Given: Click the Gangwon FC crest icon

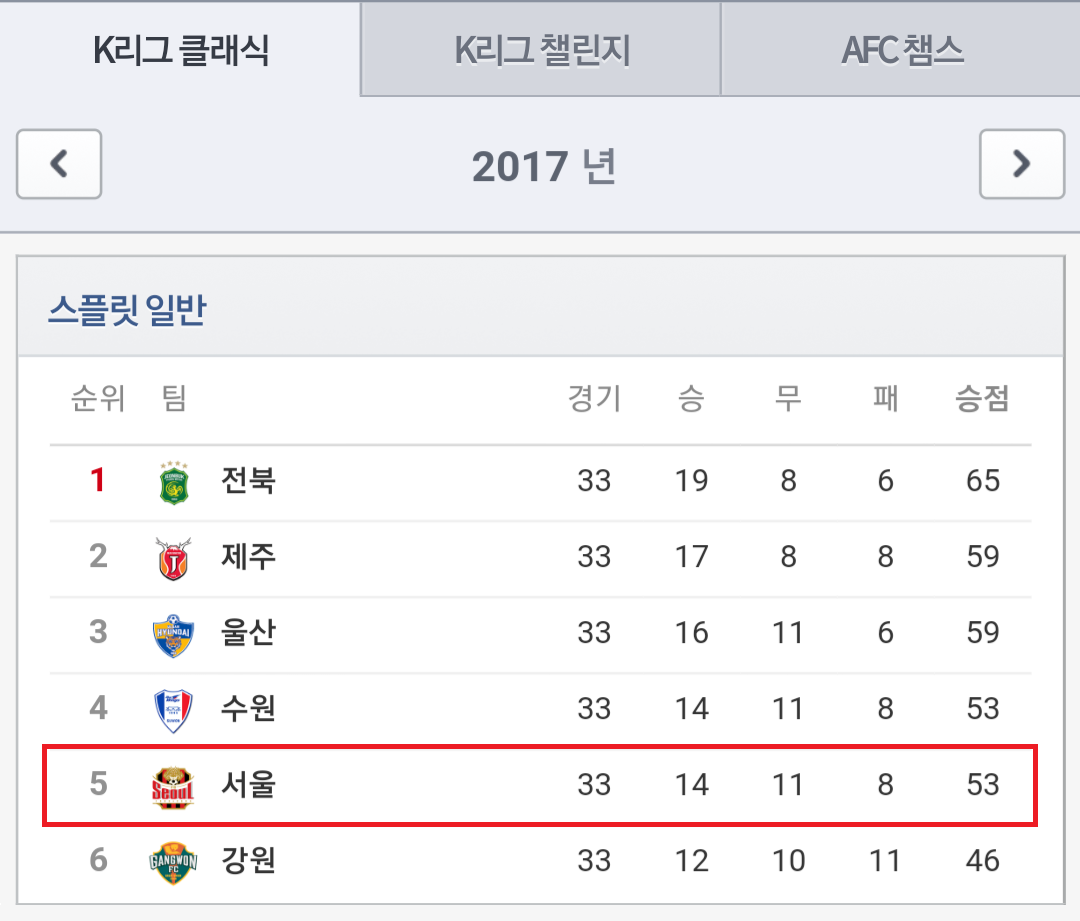Looking at the screenshot, I should pos(173,862).
